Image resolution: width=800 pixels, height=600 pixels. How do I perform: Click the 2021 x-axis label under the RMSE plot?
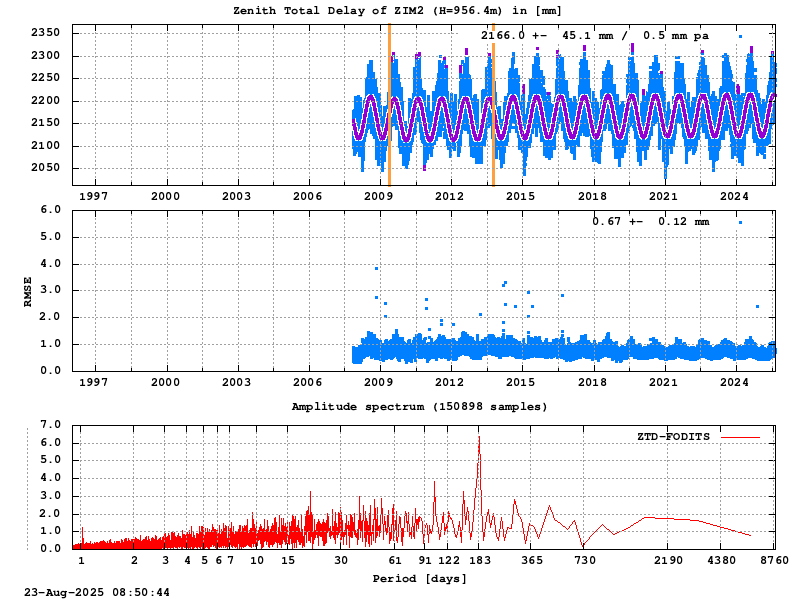pyautogui.click(x=663, y=382)
